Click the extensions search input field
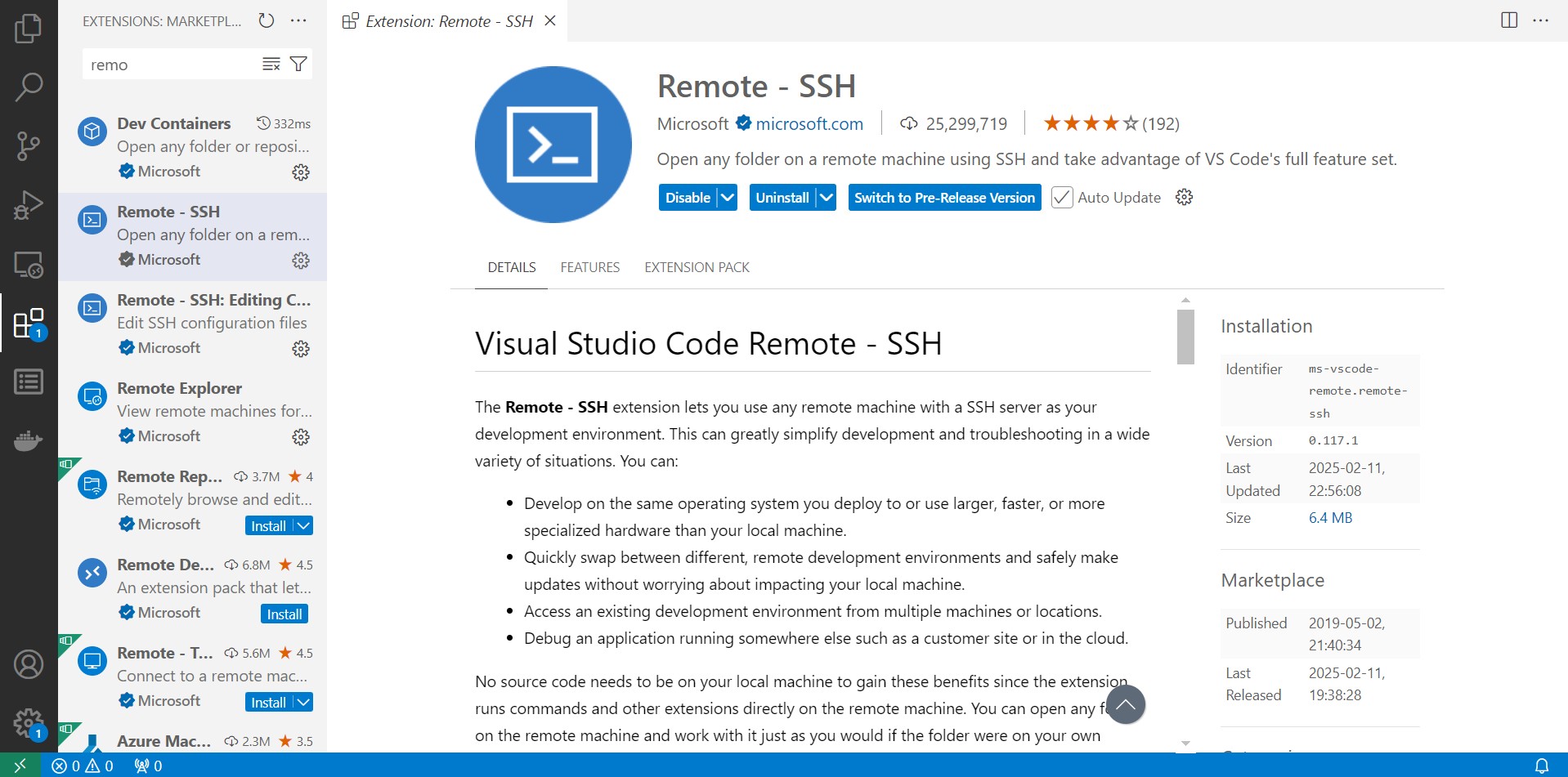This screenshot has width=1568, height=777. click(172, 65)
